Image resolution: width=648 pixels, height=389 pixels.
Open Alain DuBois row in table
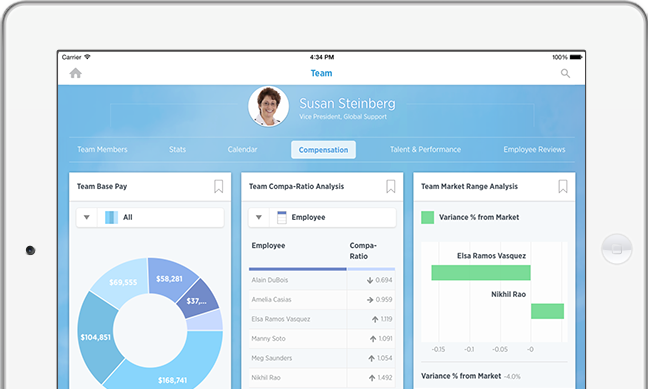322,280
